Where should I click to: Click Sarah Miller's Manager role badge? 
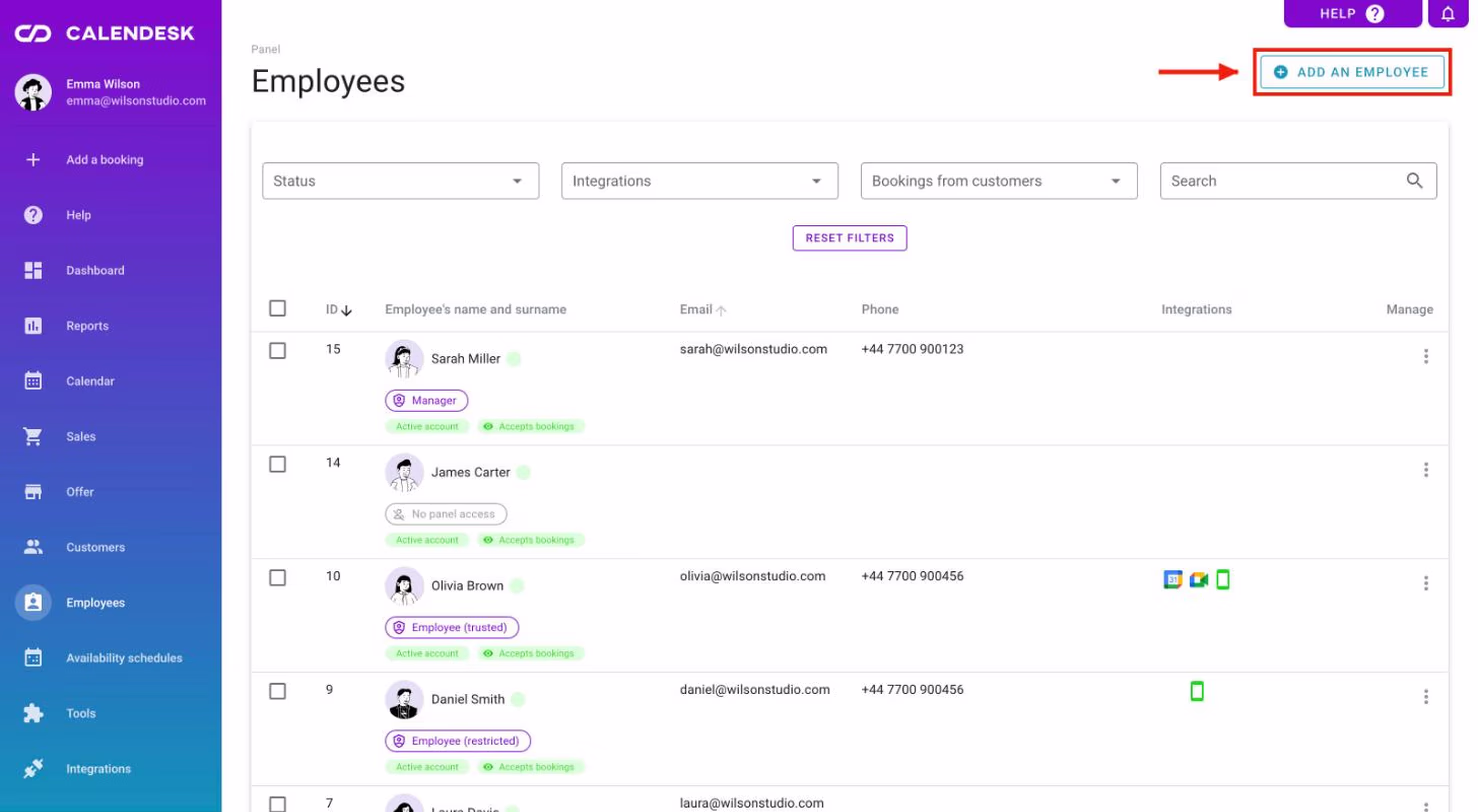tap(427, 400)
